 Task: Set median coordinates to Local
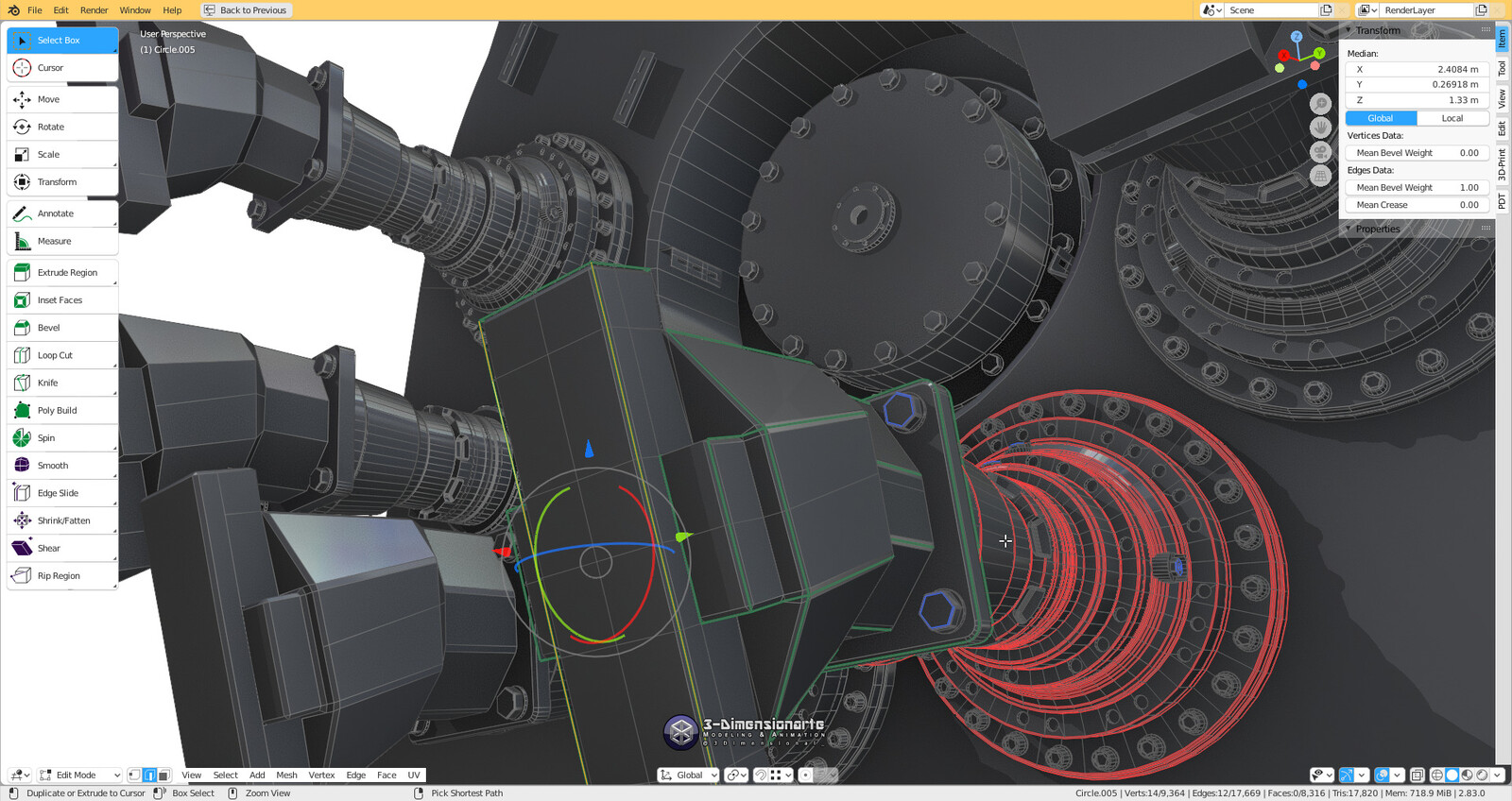pyautogui.click(x=1452, y=118)
